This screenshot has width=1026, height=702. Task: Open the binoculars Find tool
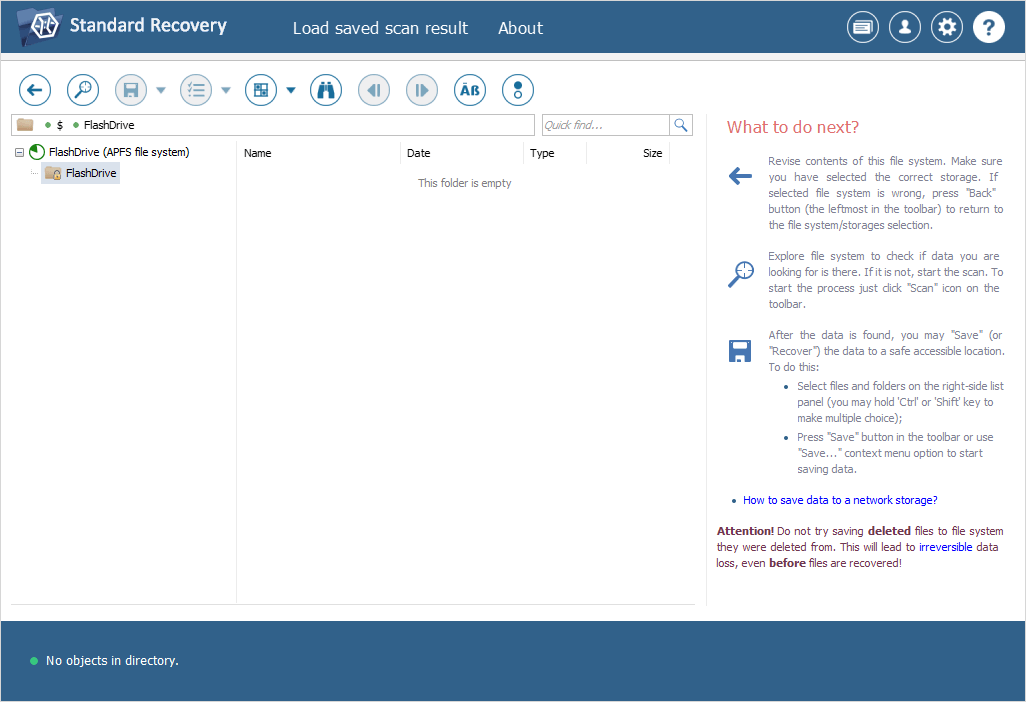(x=326, y=90)
